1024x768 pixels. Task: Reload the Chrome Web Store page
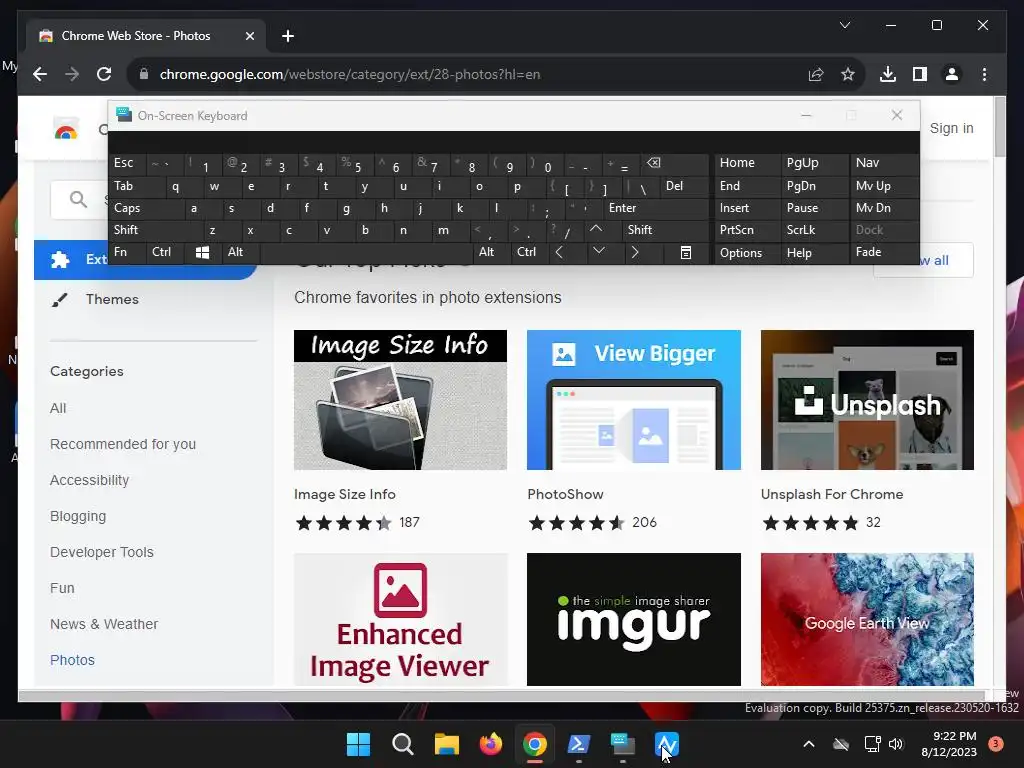(x=104, y=74)
